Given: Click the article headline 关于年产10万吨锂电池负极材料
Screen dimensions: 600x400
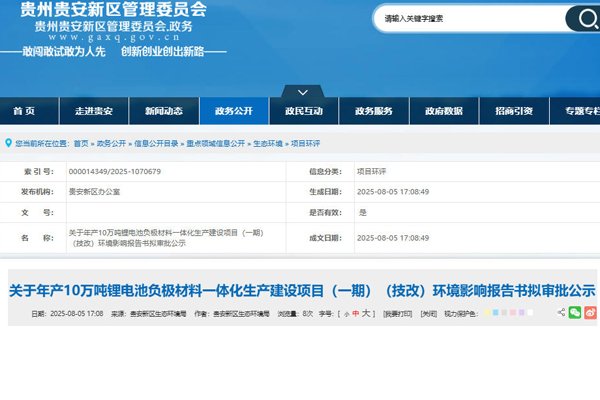Looking at the screenshot, I should [302, 291].
